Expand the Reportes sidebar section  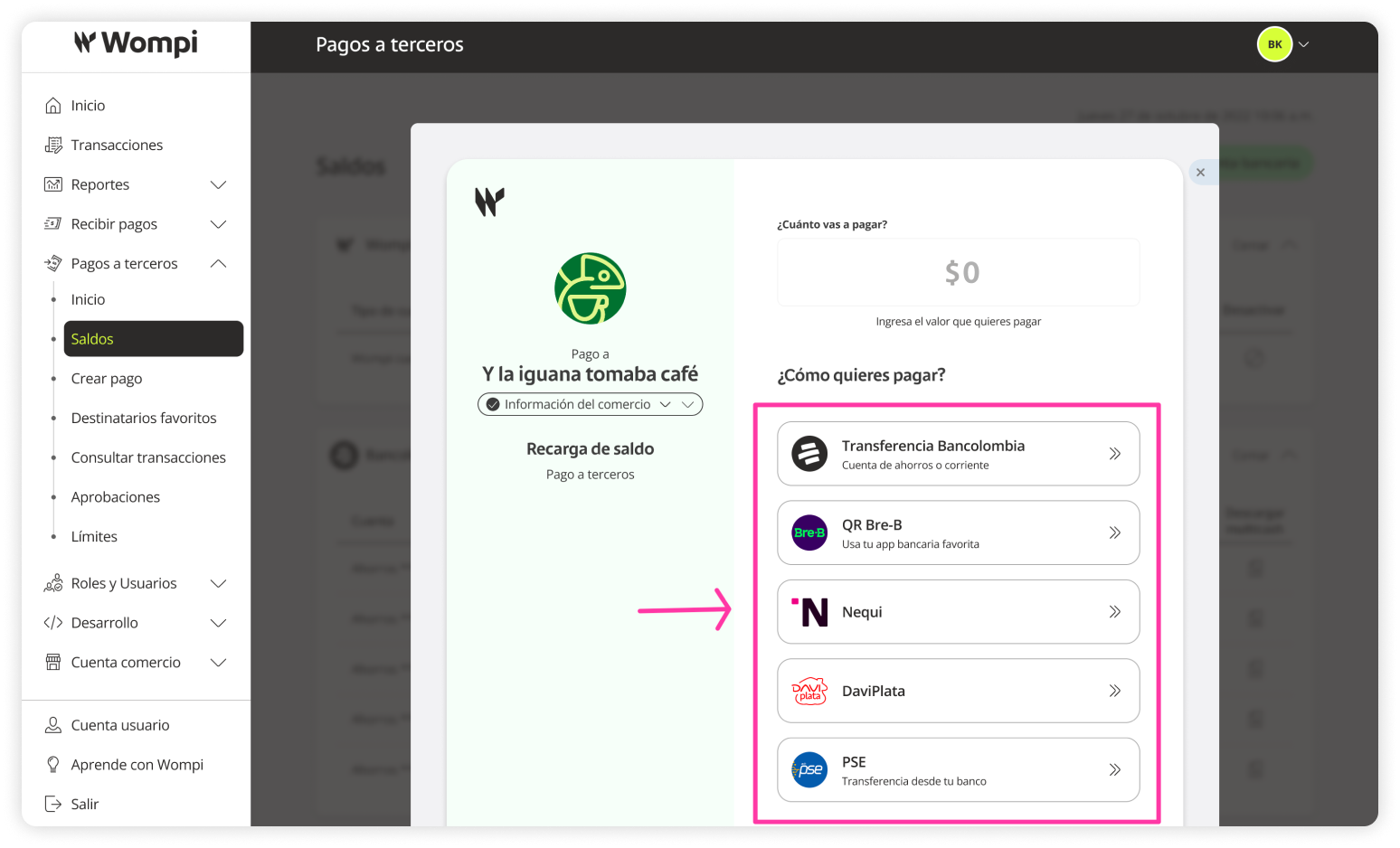click(218, 184)
